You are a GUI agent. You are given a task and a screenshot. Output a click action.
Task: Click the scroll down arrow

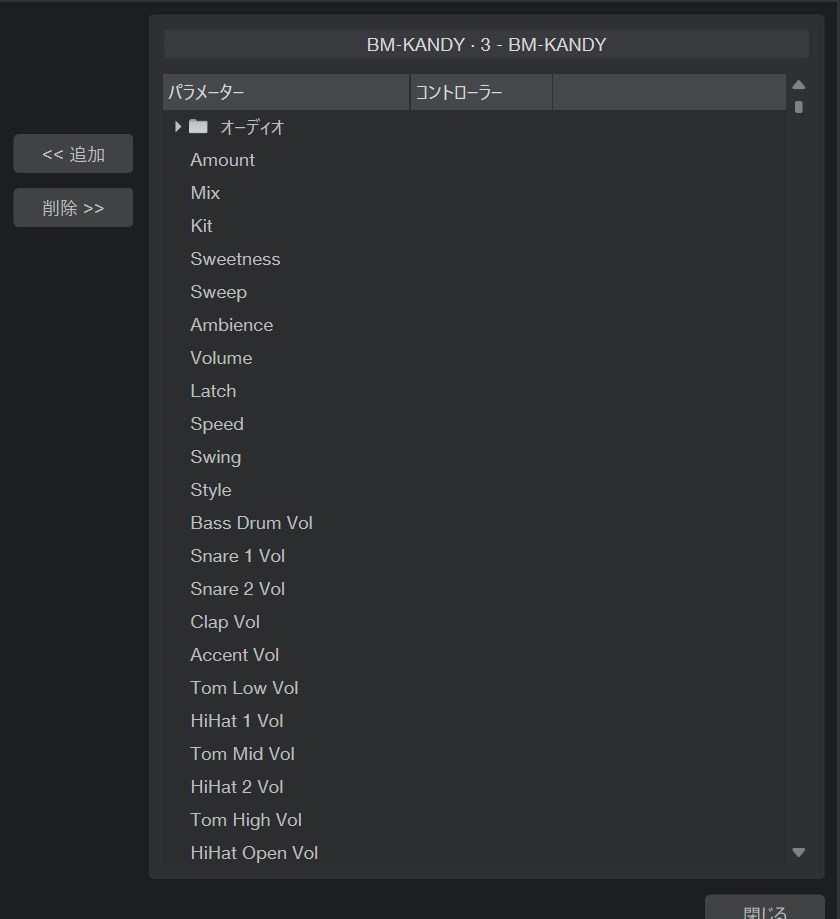click(798, 852)
